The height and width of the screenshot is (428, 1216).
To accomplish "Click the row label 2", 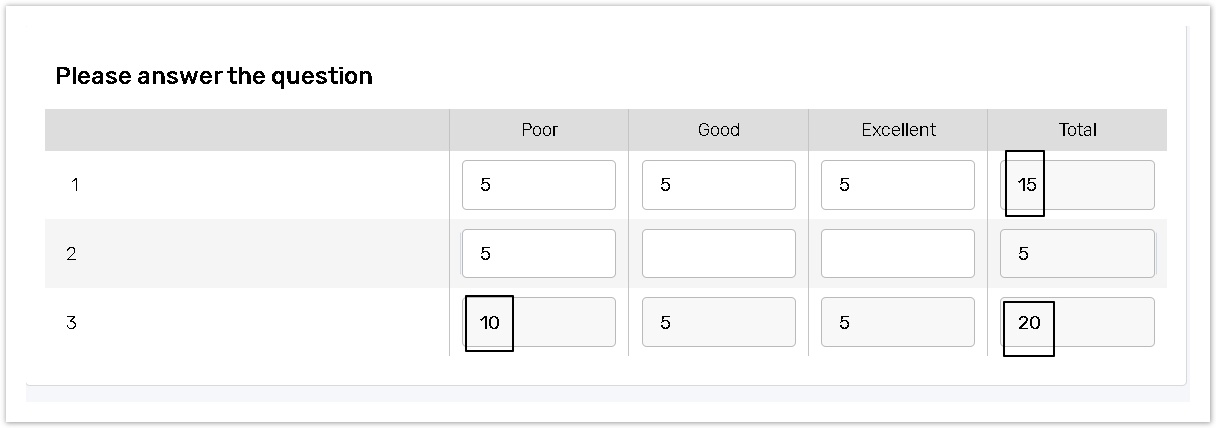I will click(71, 254).
